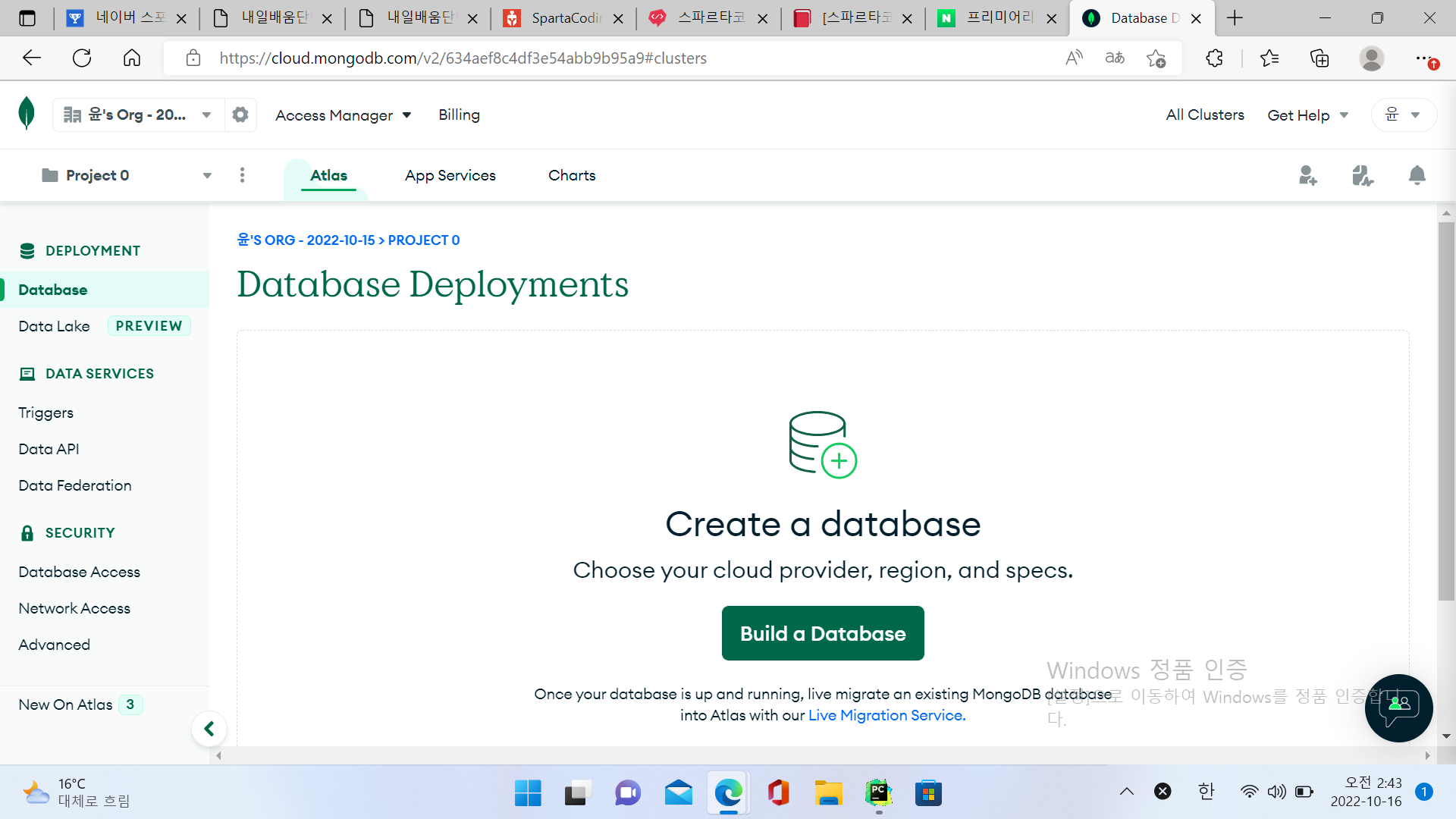Switch to the 프리미어리 browser tab
1456x819 pixels.
point(998,18)
